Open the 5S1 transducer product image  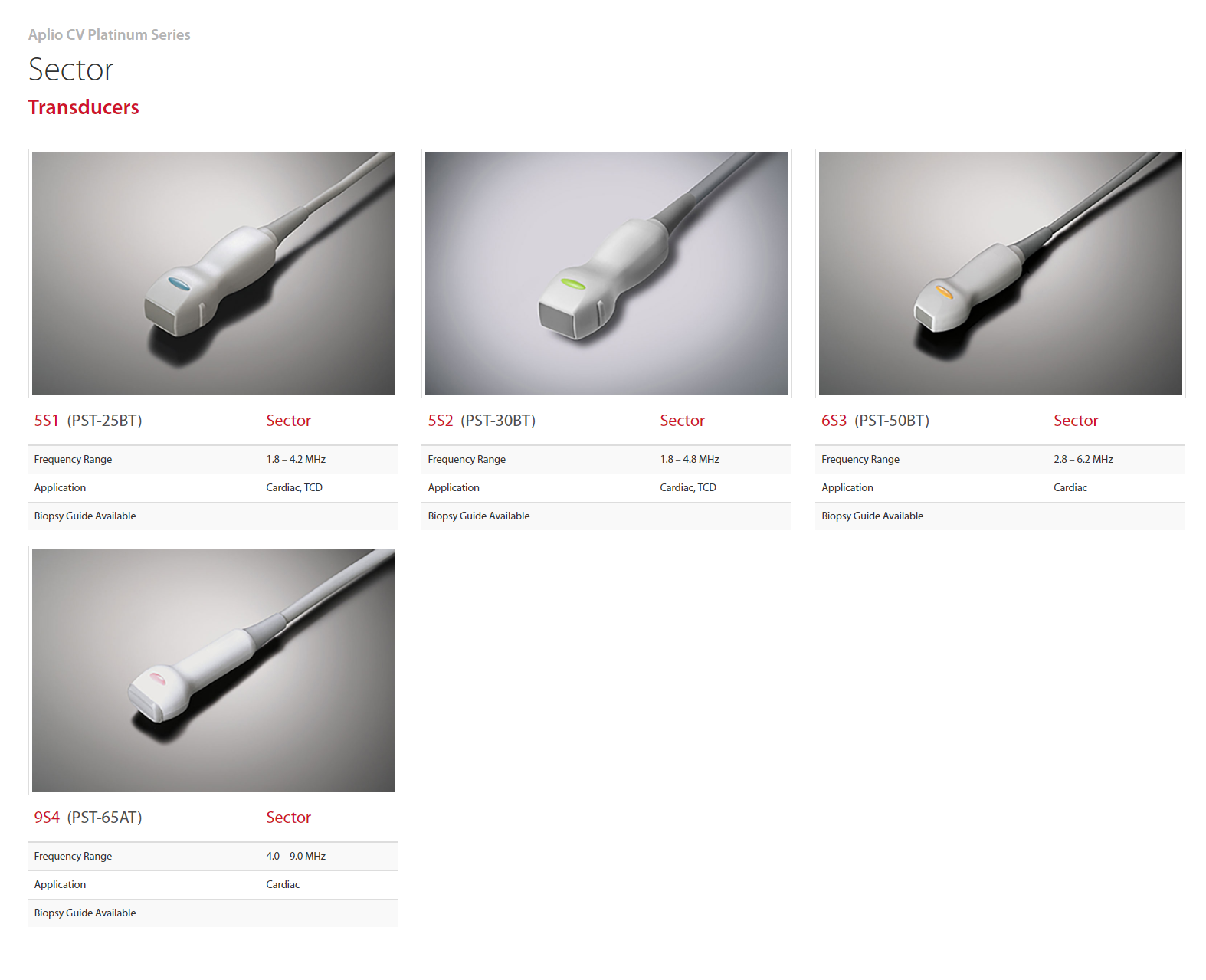(213, 274)
